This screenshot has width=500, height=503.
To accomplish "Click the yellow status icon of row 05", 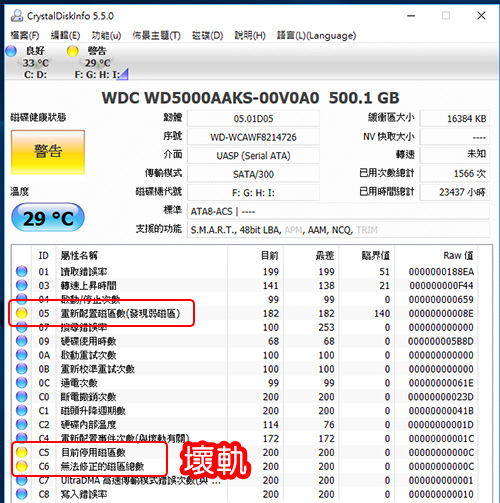I will click(22, 313).
